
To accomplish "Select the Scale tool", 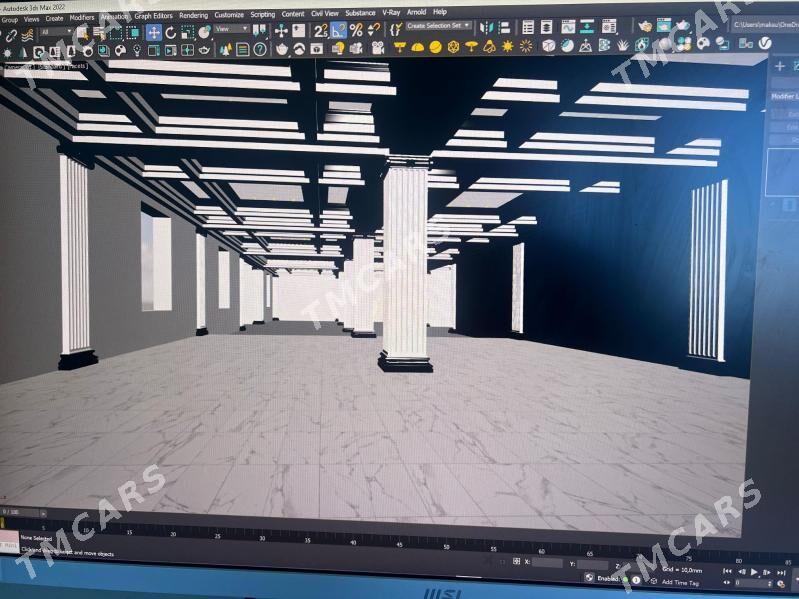I will [x=187, y=33].
